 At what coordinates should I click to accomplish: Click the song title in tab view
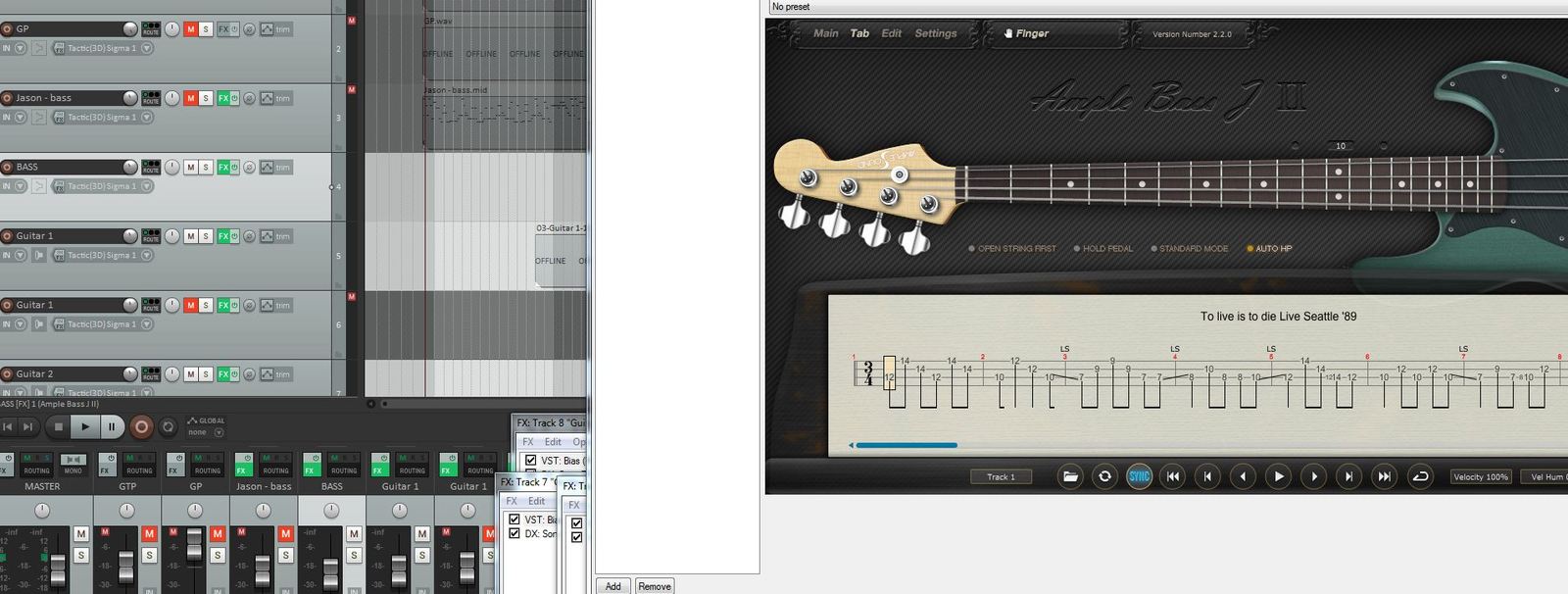tap(1278, 317)
